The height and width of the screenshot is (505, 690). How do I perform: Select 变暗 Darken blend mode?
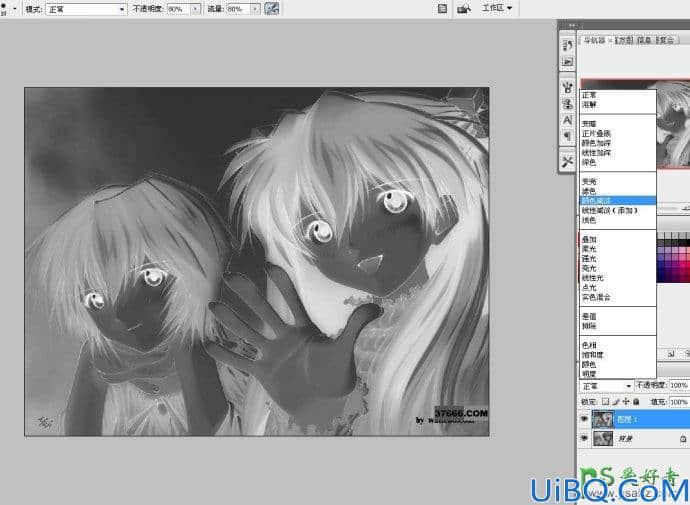click(x=618, y=124)
